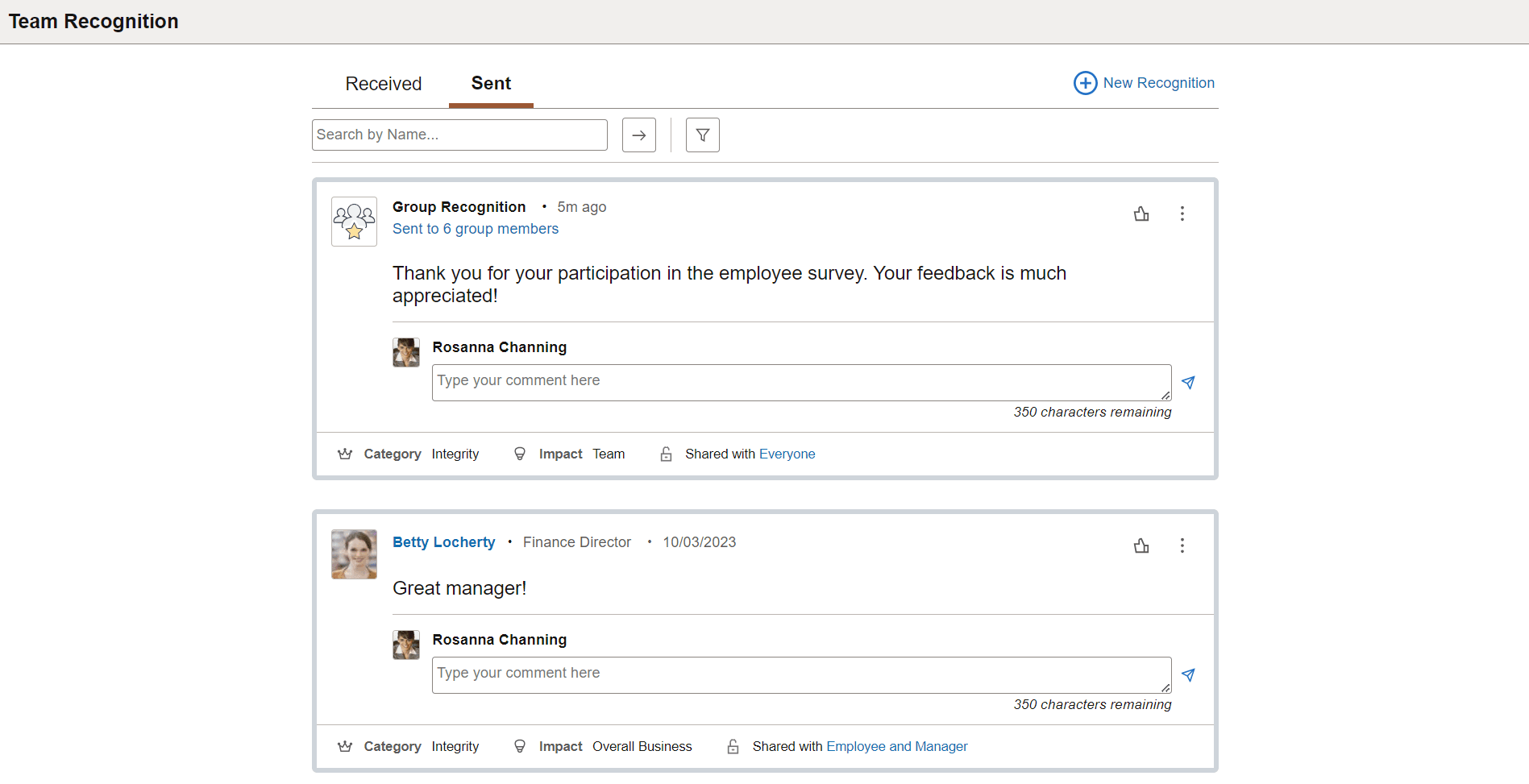
Task: Open the Group Recognition options menu
Action: pos(1182,214)
